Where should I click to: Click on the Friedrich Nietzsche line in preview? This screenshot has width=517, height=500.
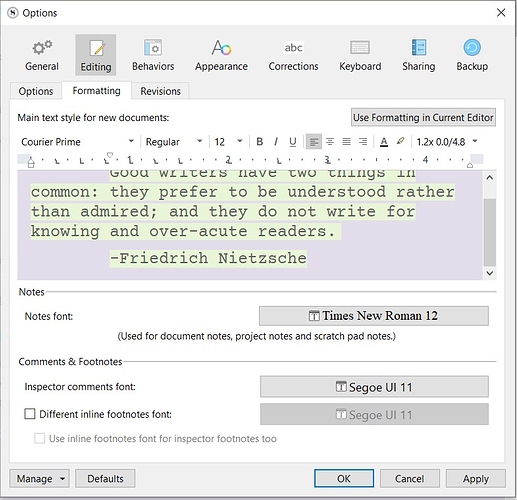(x=208, y=258)
